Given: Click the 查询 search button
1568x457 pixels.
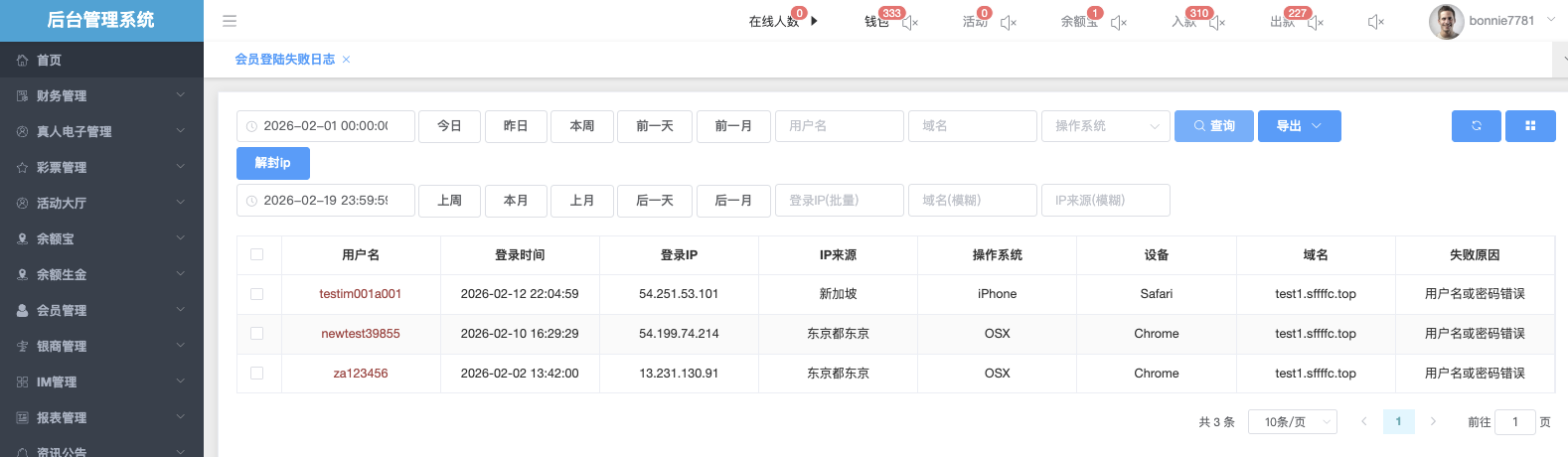Looking at the screenshot, I should (1213, 126).
